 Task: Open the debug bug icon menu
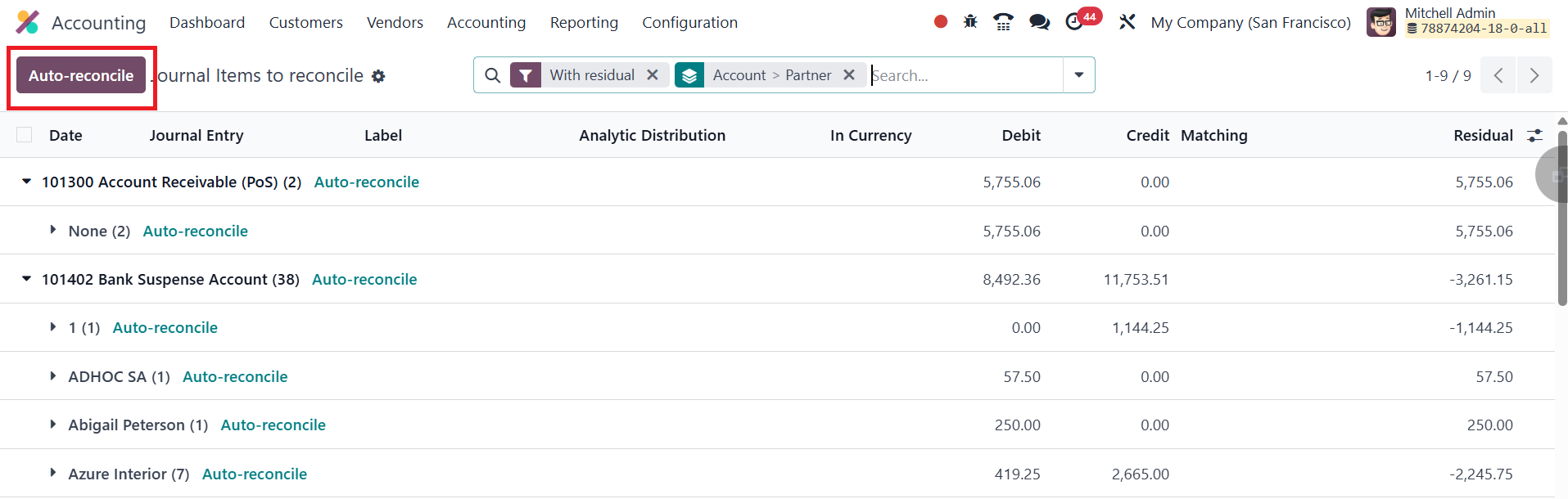[970, 22]
